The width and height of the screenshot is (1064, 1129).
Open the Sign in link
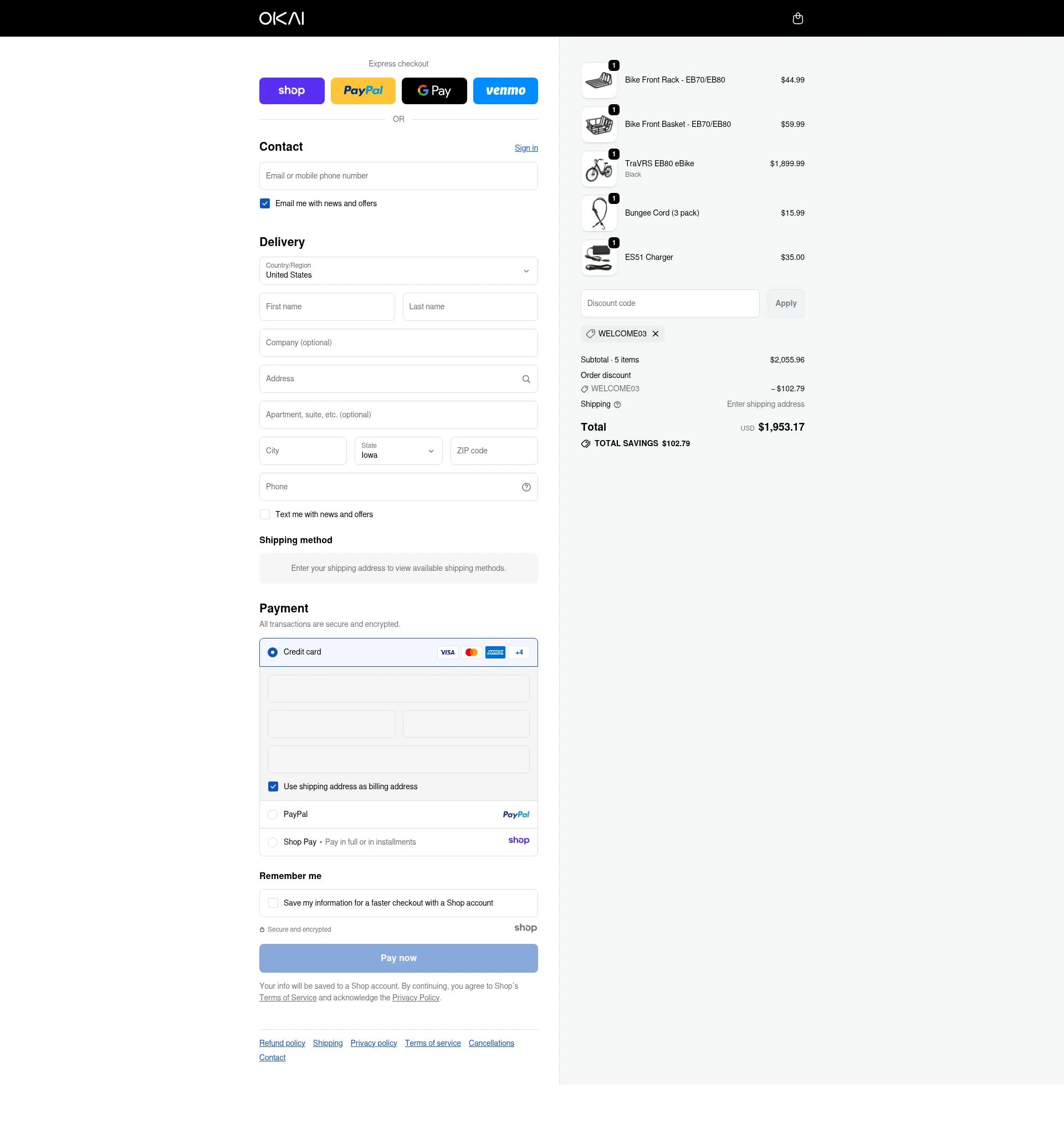pyautogui.click(x=526, y=147)
